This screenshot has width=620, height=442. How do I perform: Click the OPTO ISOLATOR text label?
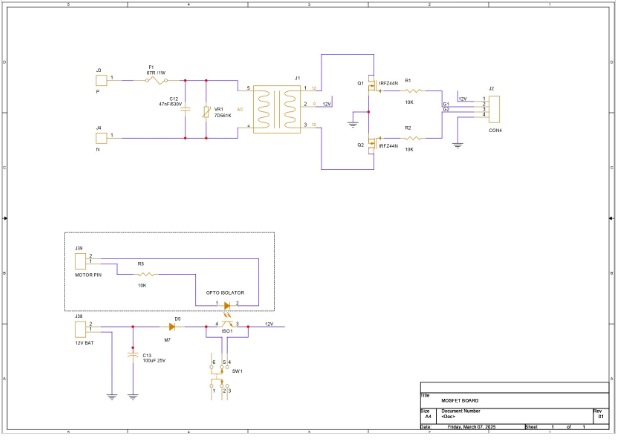point(226,293)
